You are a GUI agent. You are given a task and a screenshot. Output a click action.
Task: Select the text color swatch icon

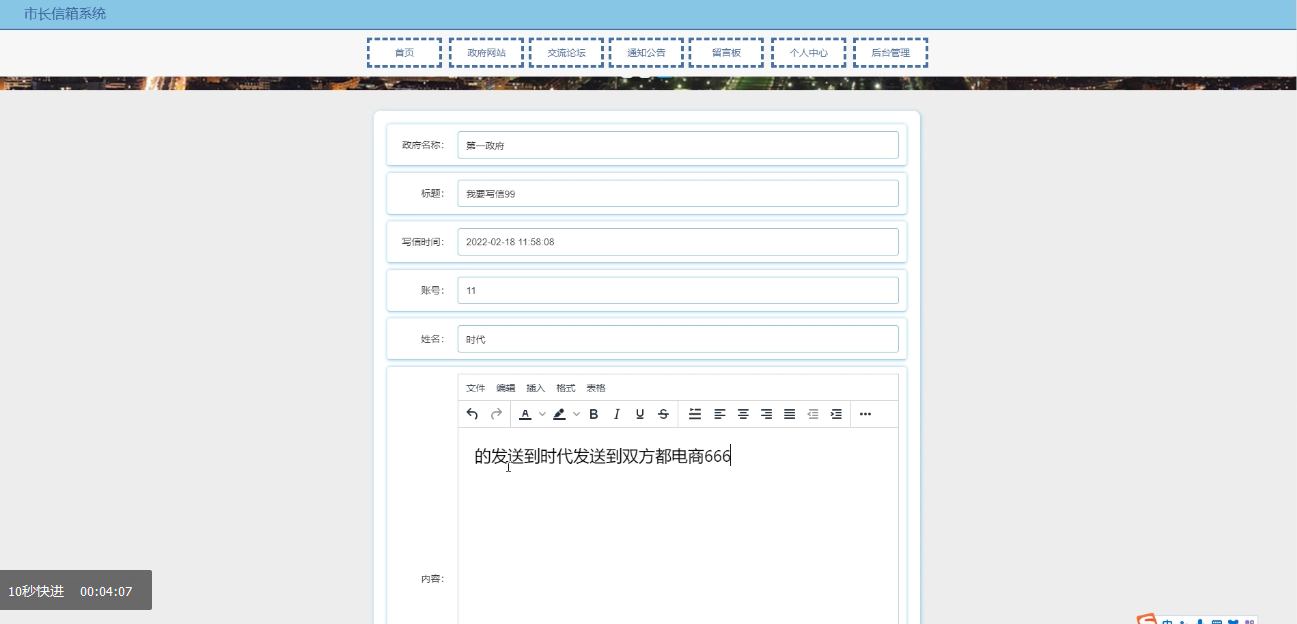[526, 413]
